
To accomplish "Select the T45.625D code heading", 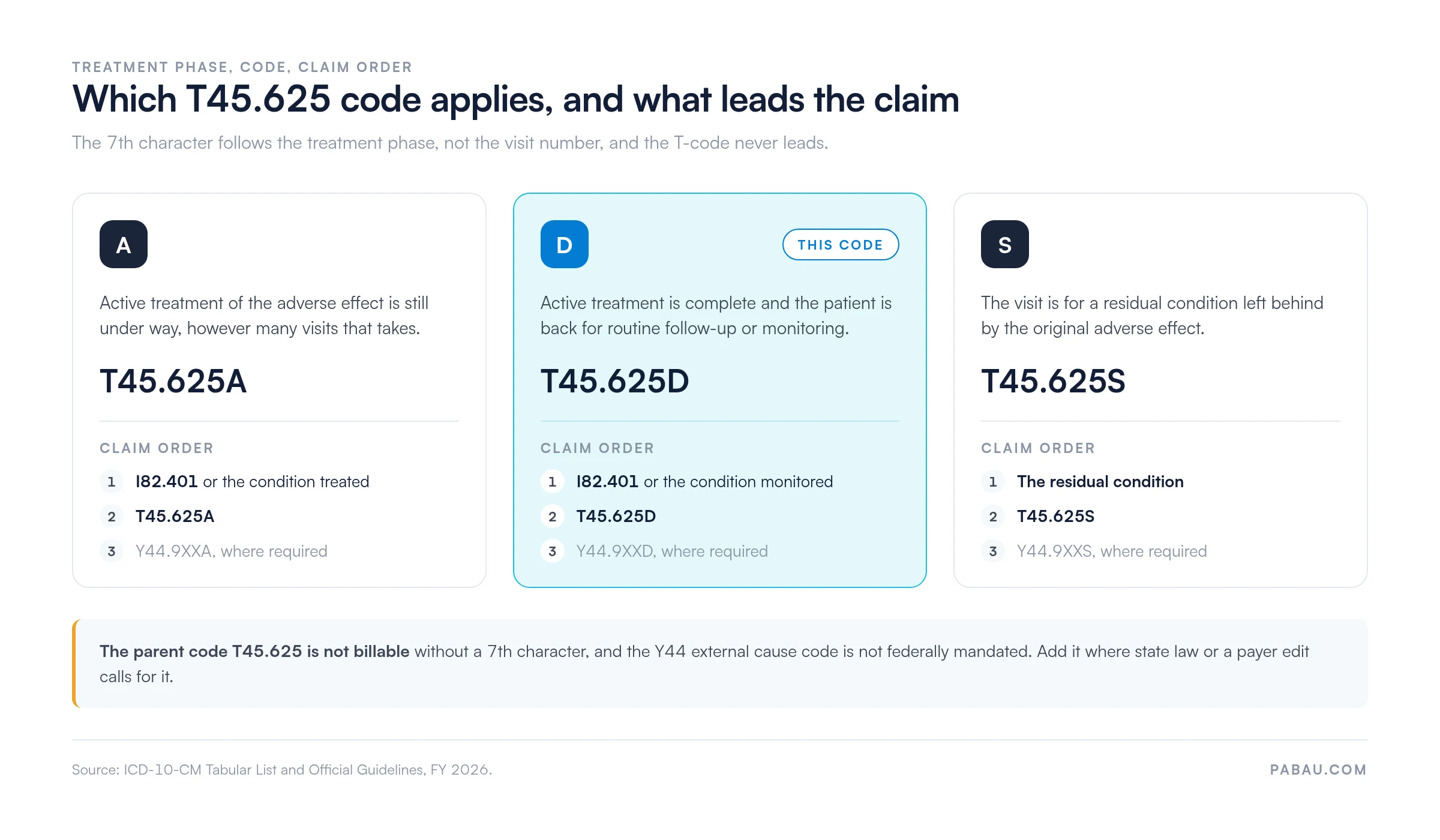I will pos(615,381).
